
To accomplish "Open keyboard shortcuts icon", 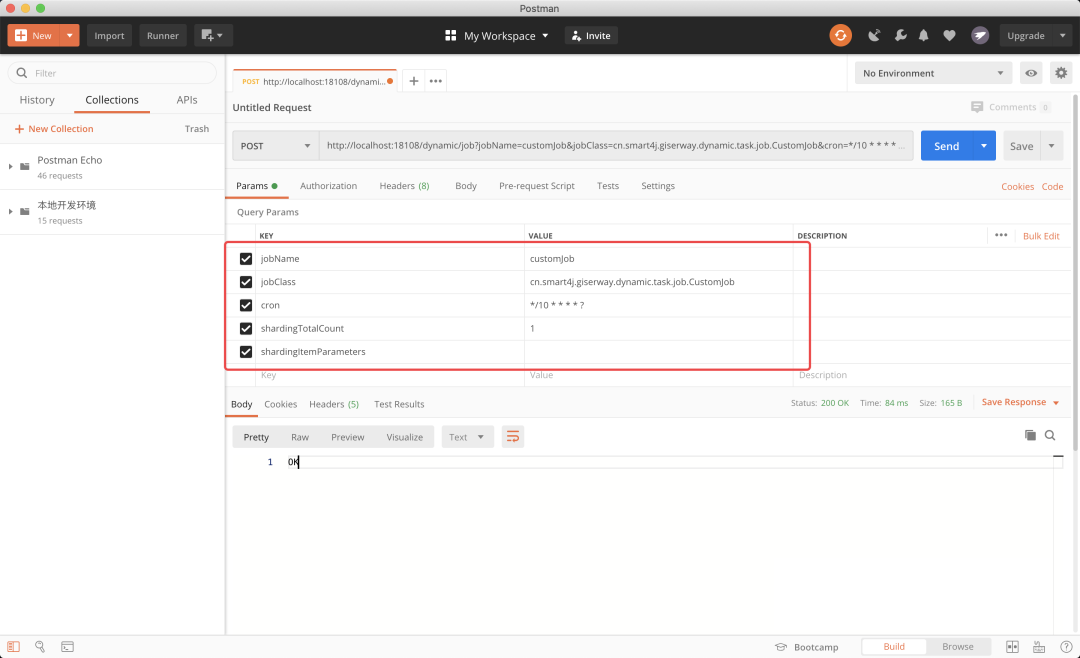I will [1039, 647].
